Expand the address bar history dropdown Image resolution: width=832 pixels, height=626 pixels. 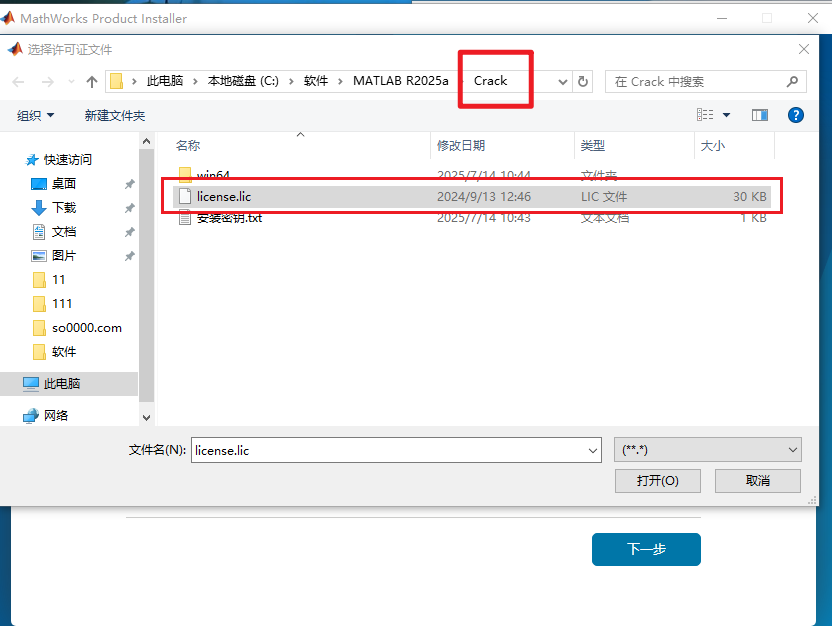(x=563, y=82)
